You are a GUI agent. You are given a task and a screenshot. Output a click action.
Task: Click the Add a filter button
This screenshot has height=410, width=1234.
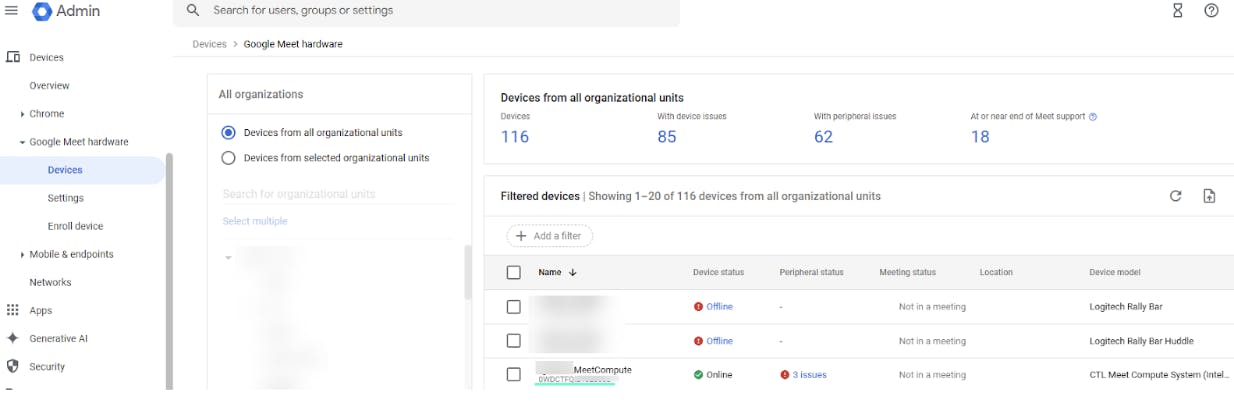coord(549,236)
